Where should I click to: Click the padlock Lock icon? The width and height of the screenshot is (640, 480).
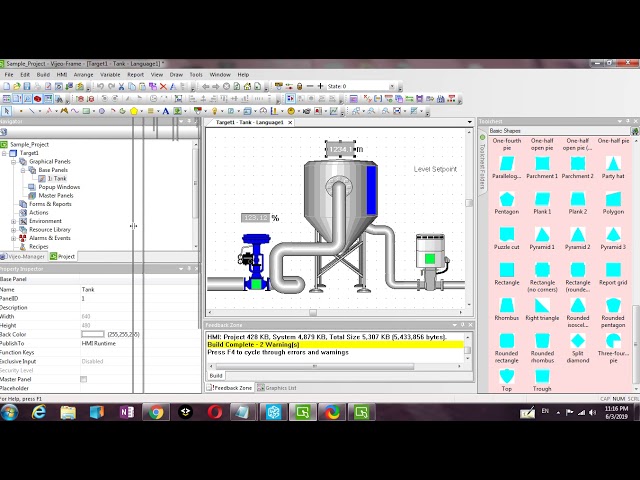(300, 86)
